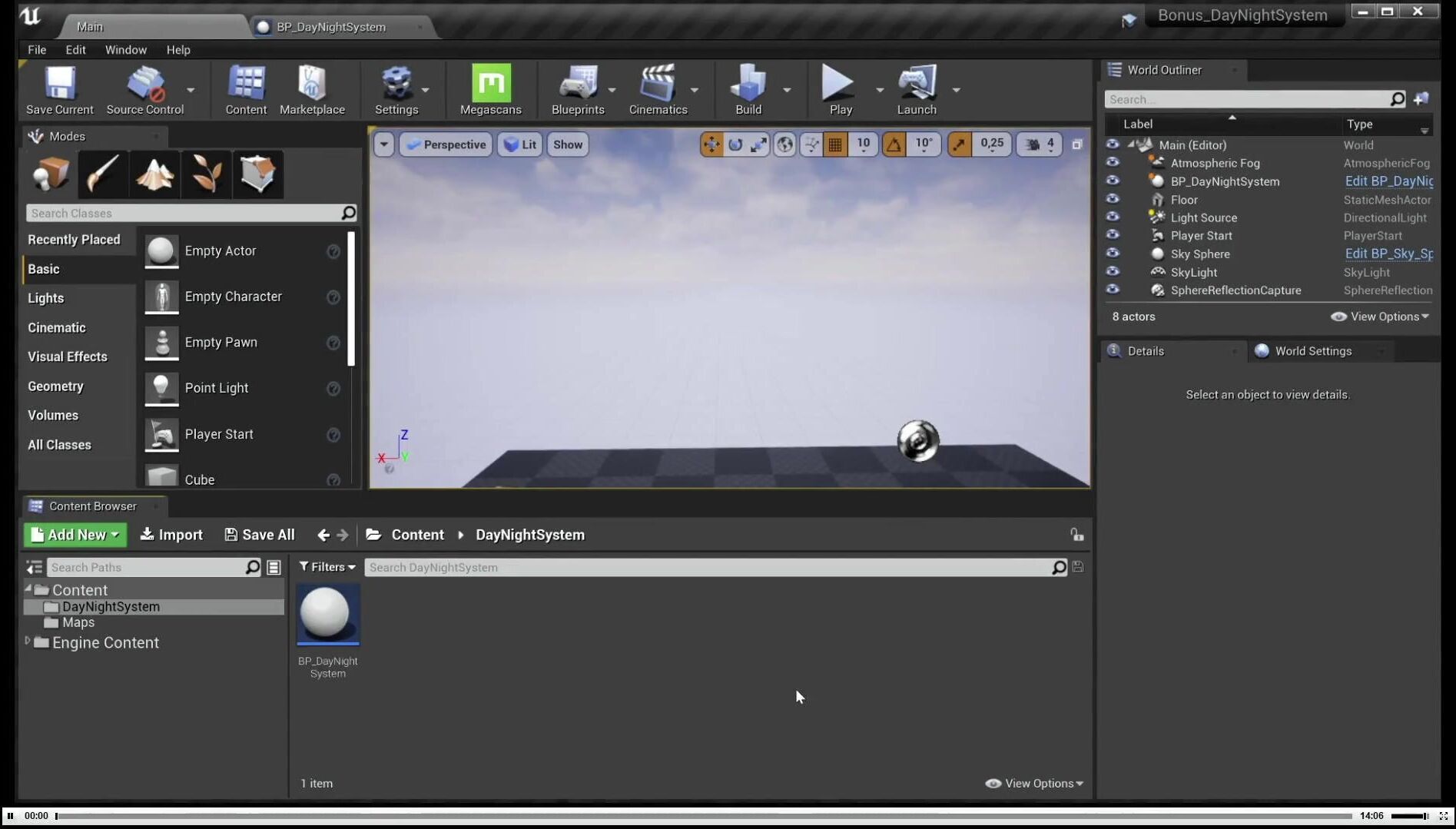The width and height of the screenshot is (1456, 829).
Task: Open the File menu
Action: [x=37, y=50]
